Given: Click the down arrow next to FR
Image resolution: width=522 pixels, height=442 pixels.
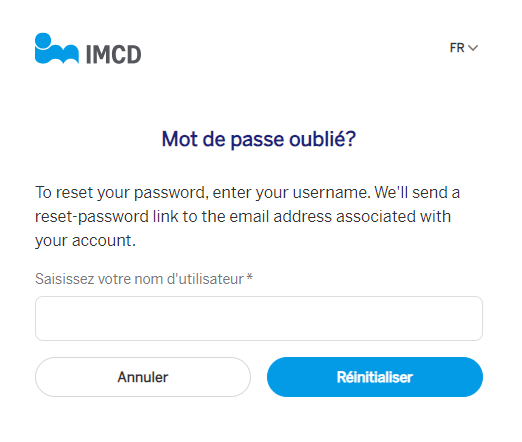Looking at the screenshot, I should click(x=473, y=48).
